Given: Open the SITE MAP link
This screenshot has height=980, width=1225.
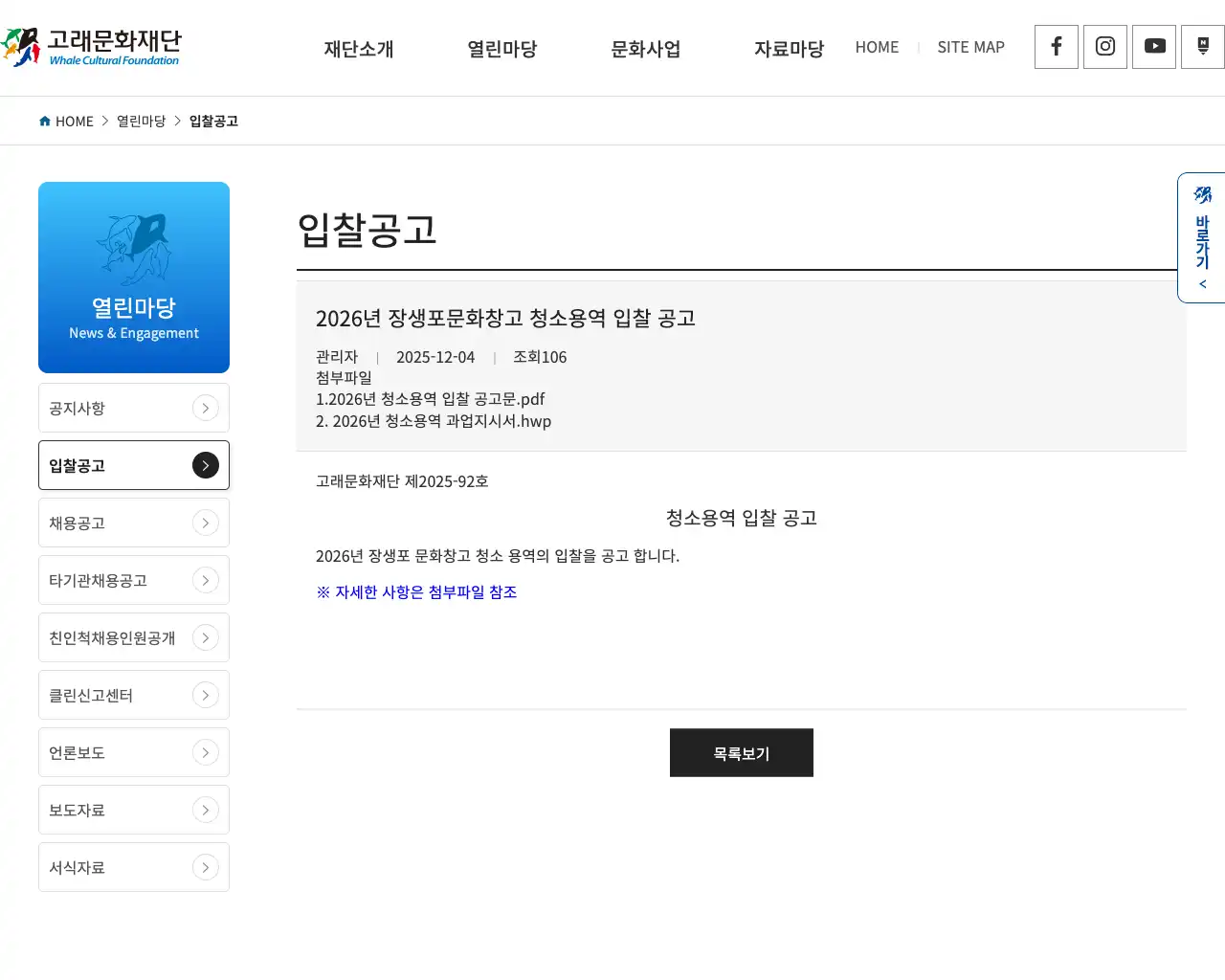Looking at the screenshot, I should (x=970, y=47).
